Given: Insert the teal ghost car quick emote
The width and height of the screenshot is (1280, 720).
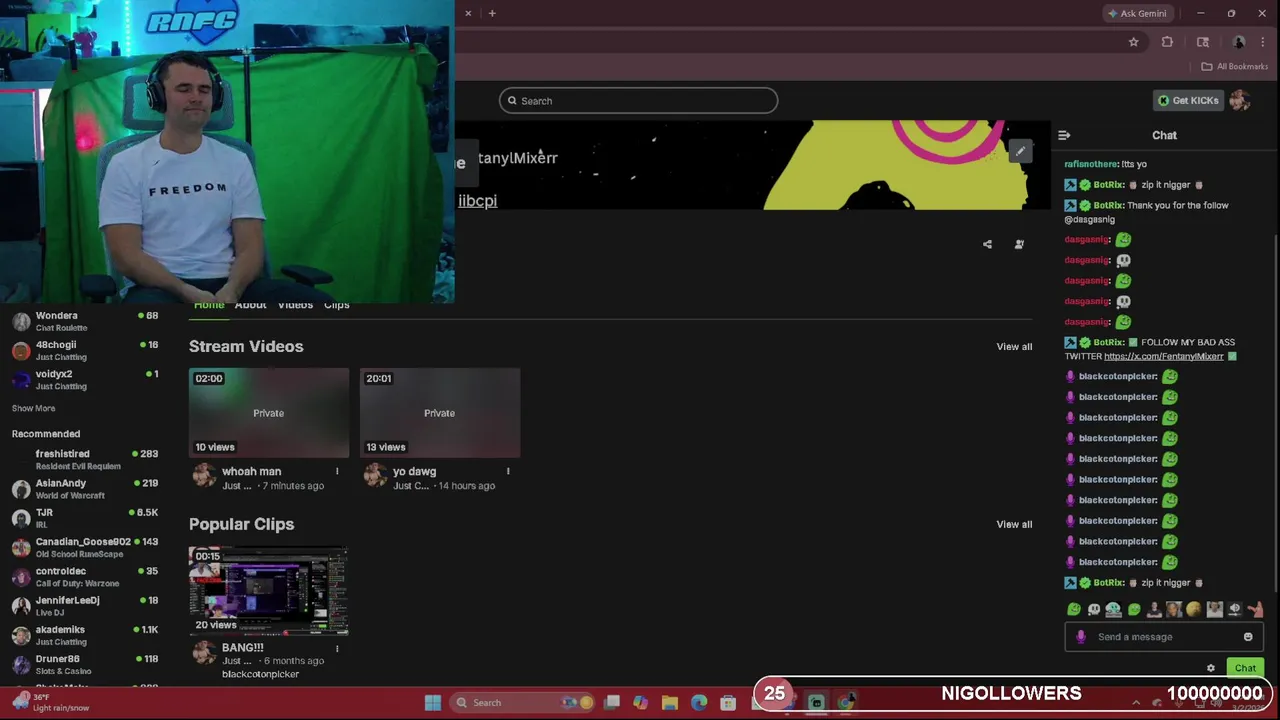Looking at the screenshot, I should [1113, 609].
